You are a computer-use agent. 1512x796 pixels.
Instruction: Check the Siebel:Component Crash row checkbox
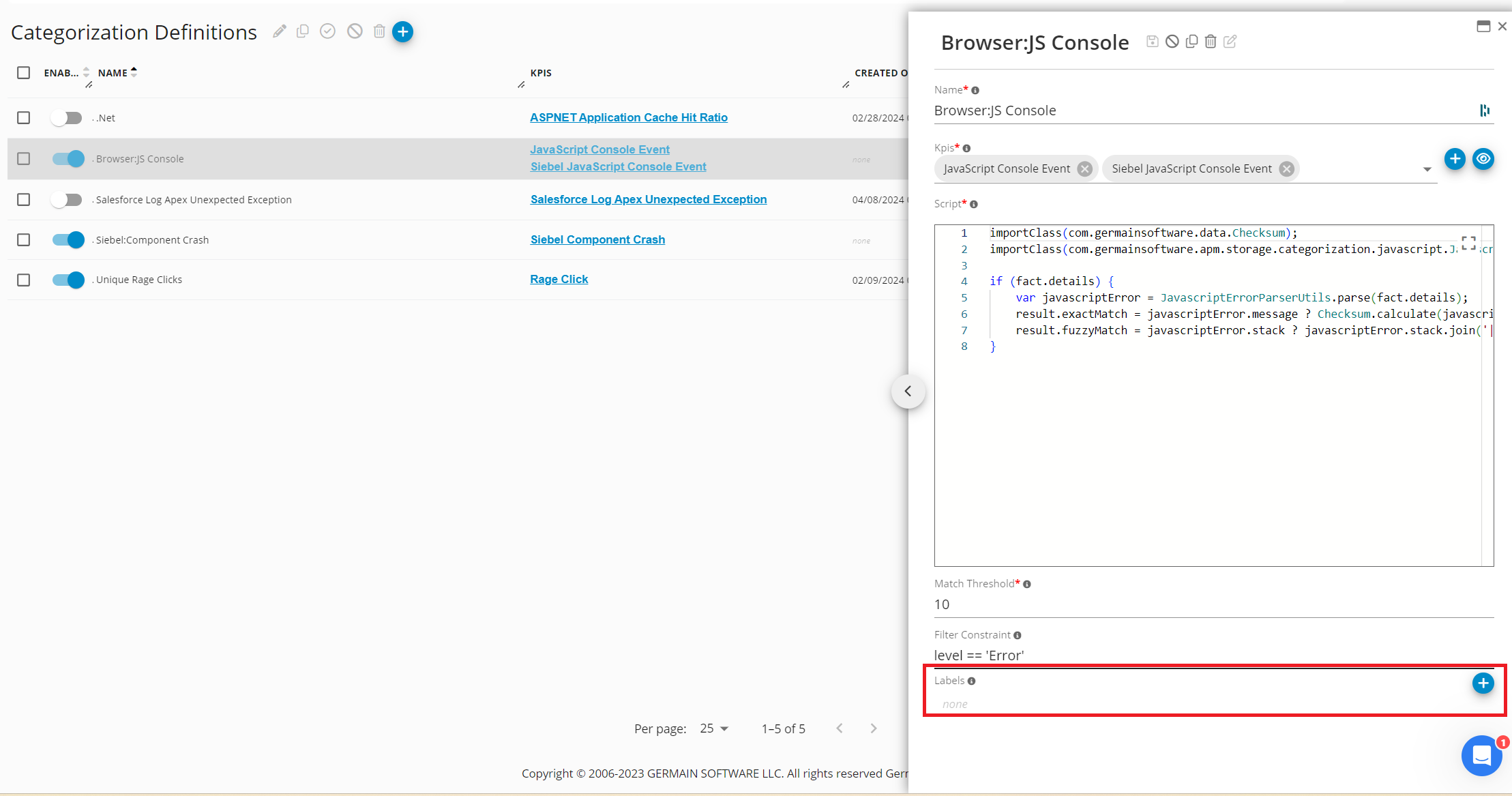[x=24, y=240]
